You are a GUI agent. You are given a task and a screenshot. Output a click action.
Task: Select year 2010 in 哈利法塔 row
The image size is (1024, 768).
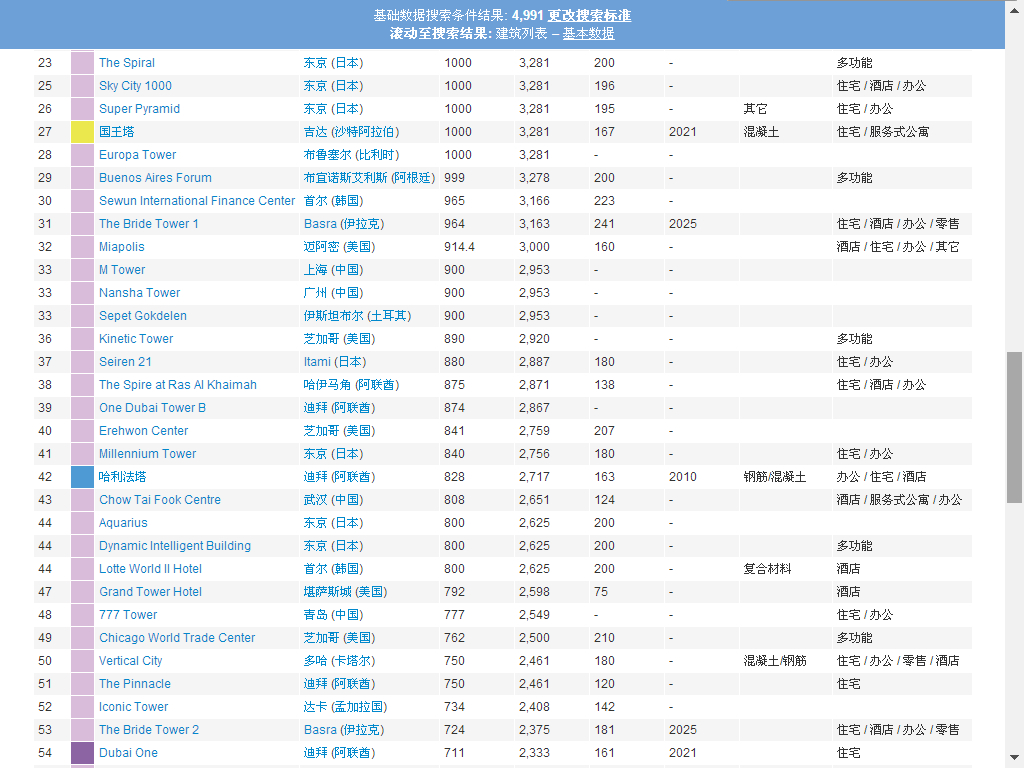pyautogui.click(x=682, y=477)
